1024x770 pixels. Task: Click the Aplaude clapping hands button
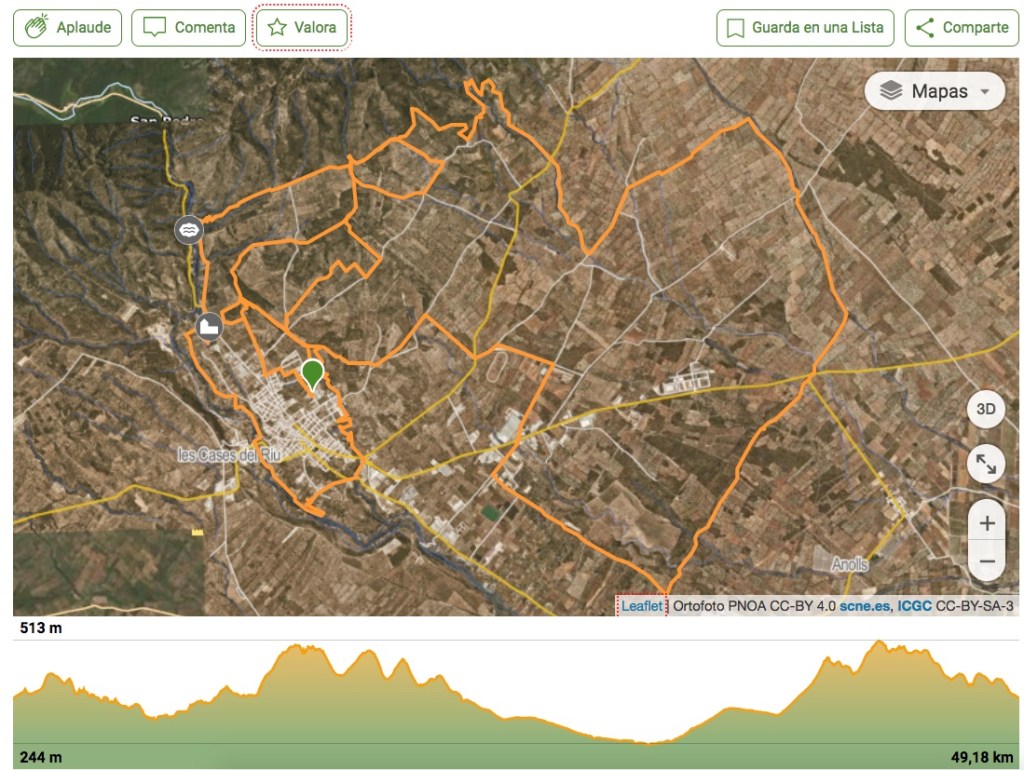68,28
